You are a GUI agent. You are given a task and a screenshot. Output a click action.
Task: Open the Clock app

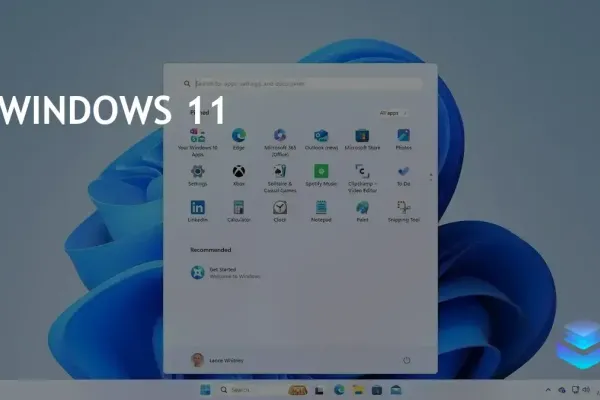point(280,211)
